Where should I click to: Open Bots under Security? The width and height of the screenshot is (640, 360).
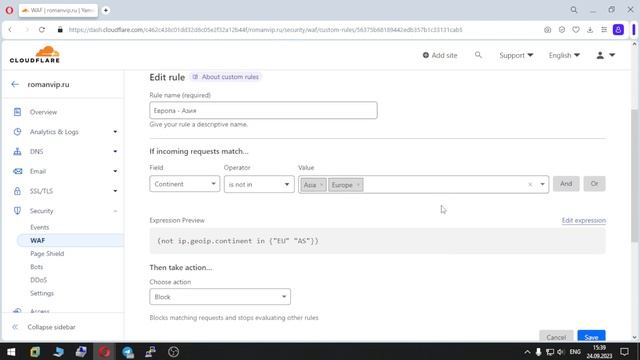[x=36, y=267]
